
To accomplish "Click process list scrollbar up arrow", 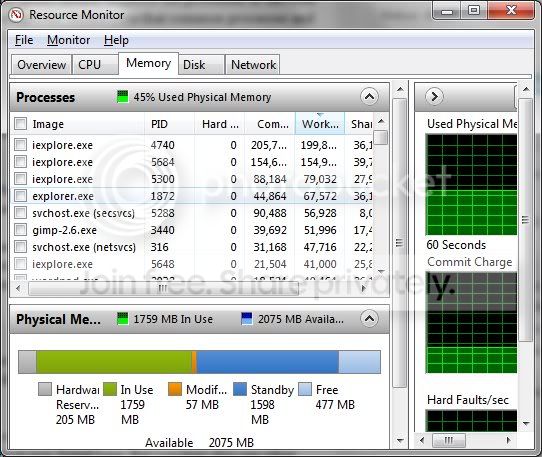I will pyautogui.click(x=381, y=121).
